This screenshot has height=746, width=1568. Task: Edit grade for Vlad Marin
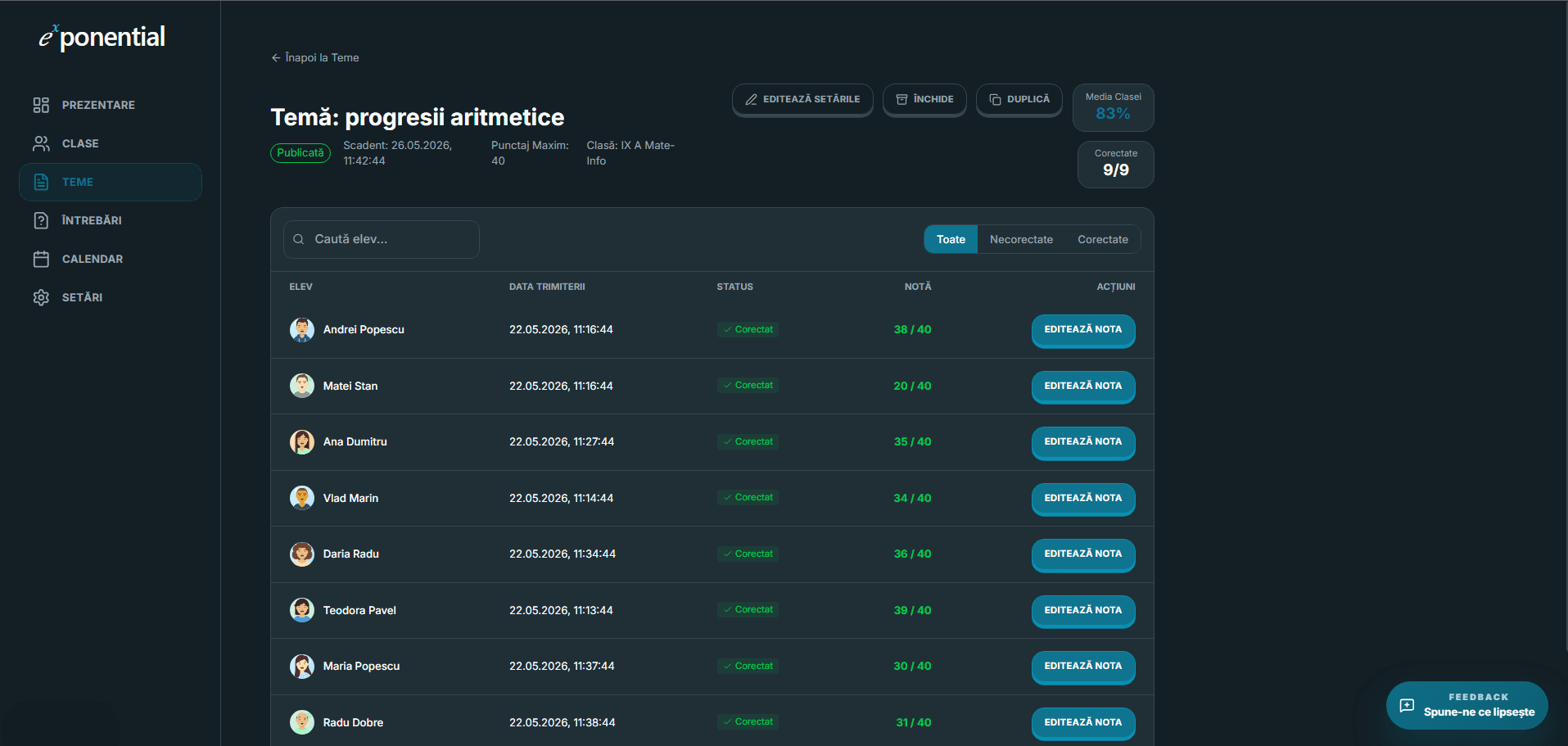[x=1082, y=499]
